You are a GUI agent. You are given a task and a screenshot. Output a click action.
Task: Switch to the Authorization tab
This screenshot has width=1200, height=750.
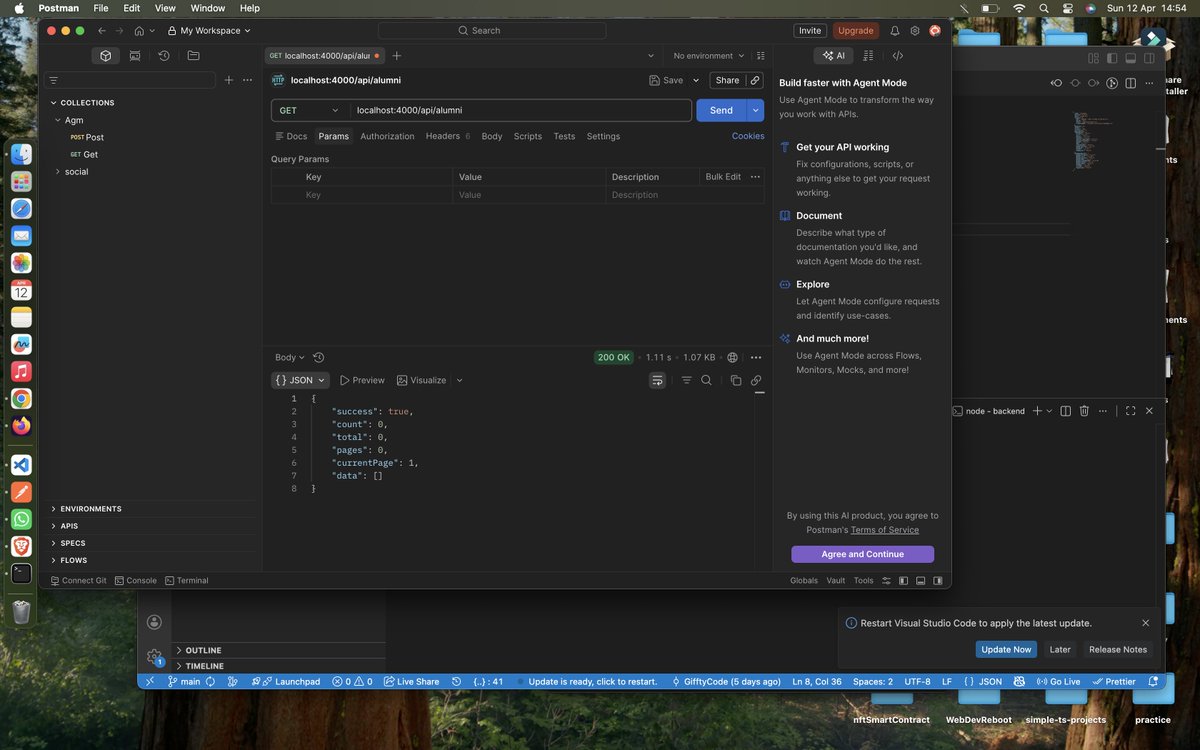(x=387, y=136)
